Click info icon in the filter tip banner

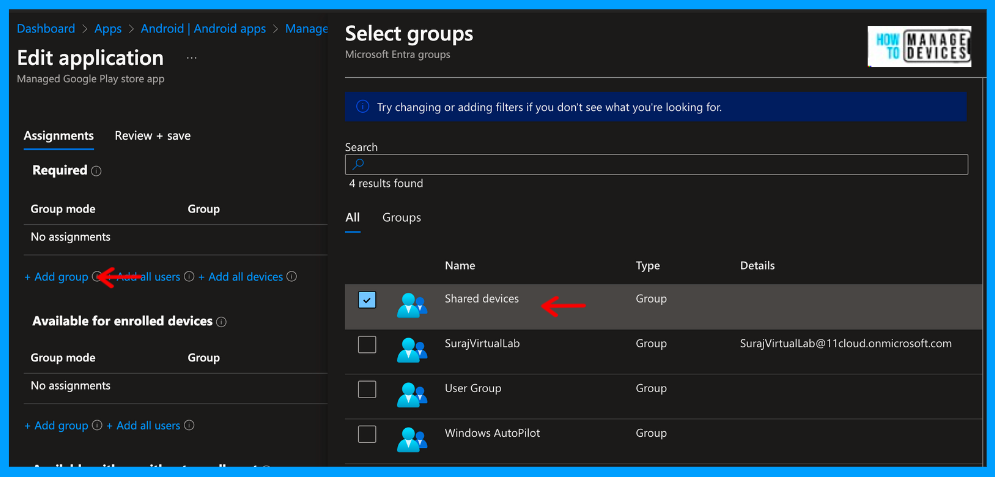362,107
